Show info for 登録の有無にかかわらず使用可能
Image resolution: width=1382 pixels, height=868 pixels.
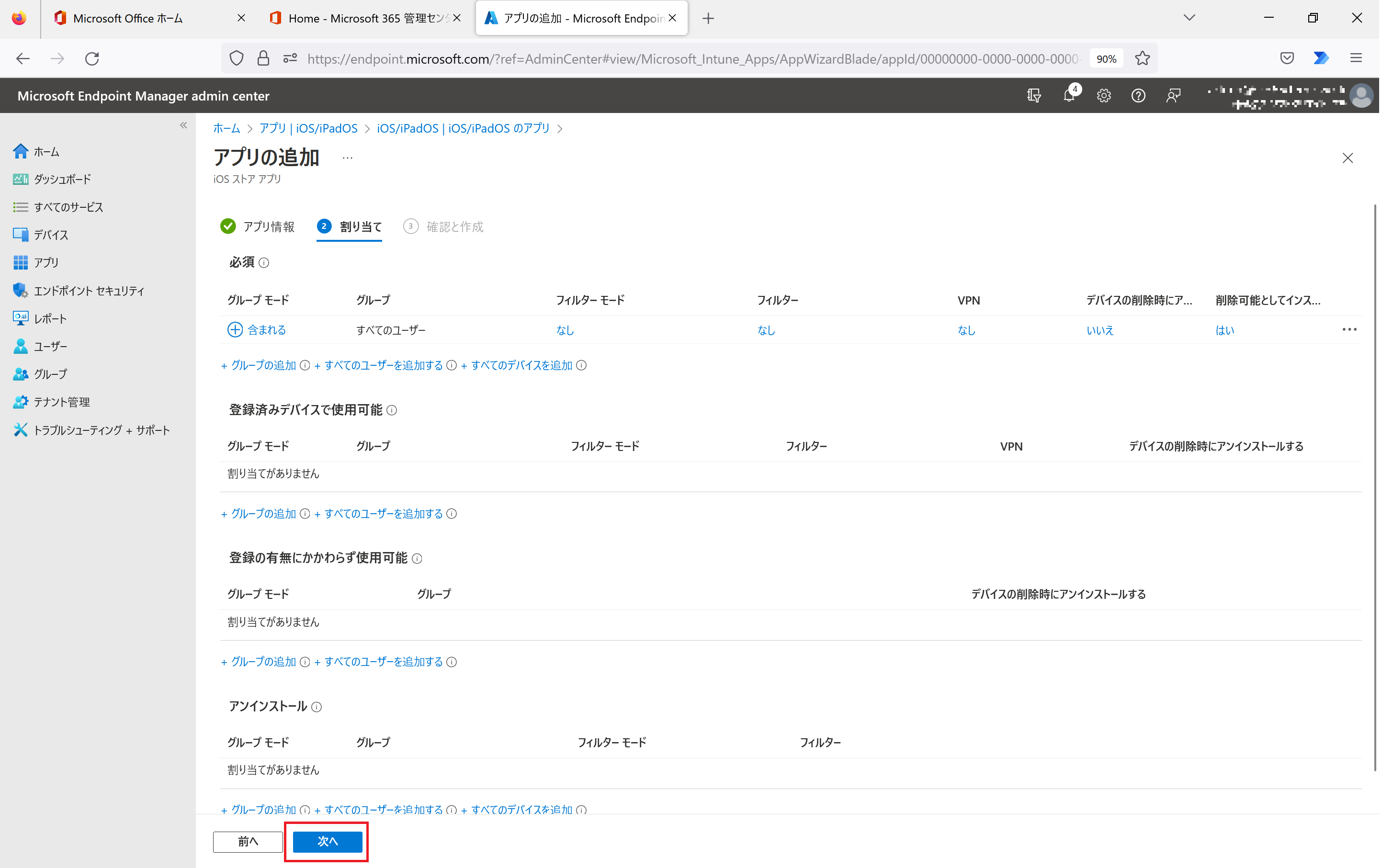coord(417,559)
